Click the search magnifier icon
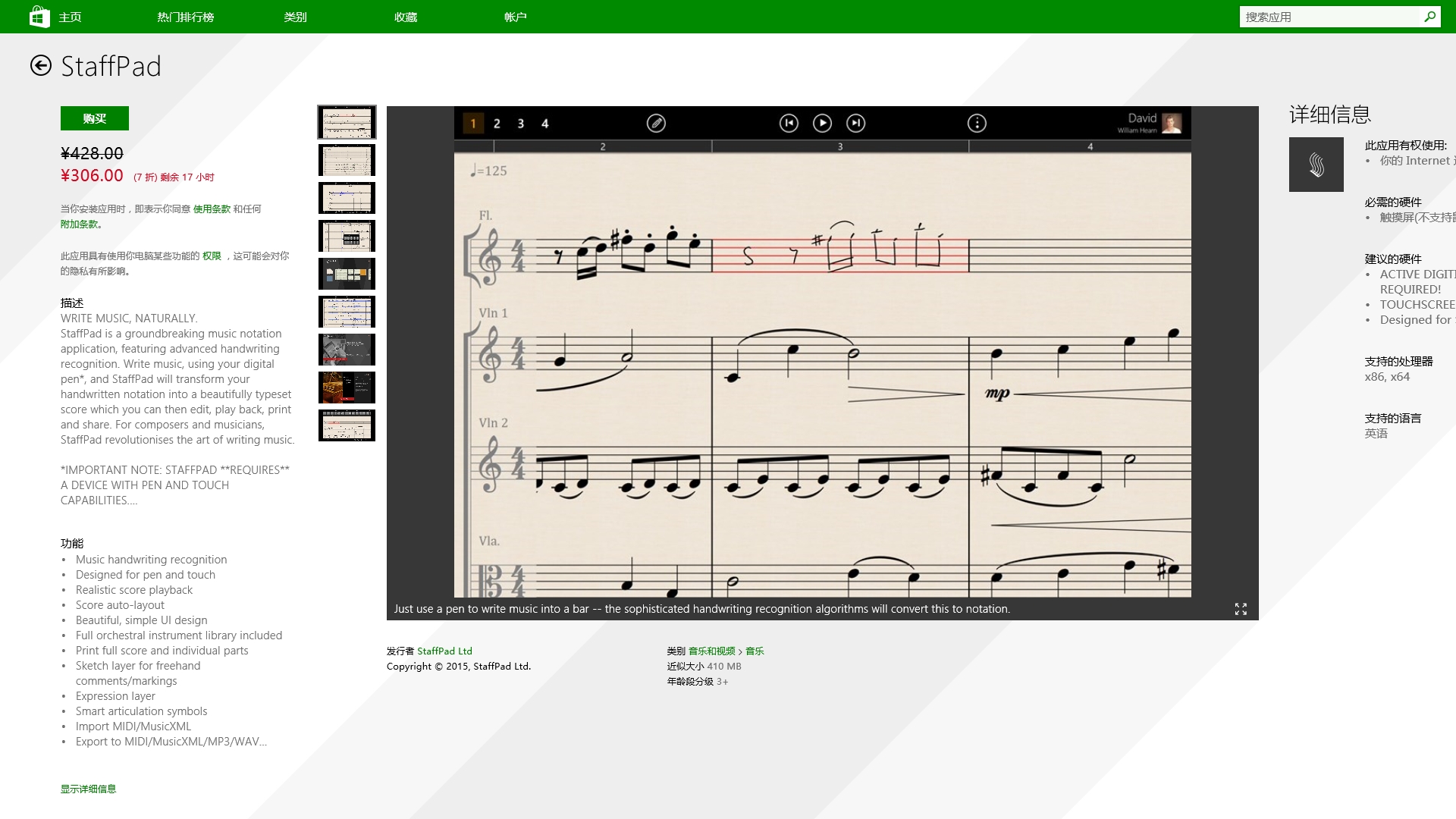This screenshot has height=819, width=1456. coord(1430,17)
